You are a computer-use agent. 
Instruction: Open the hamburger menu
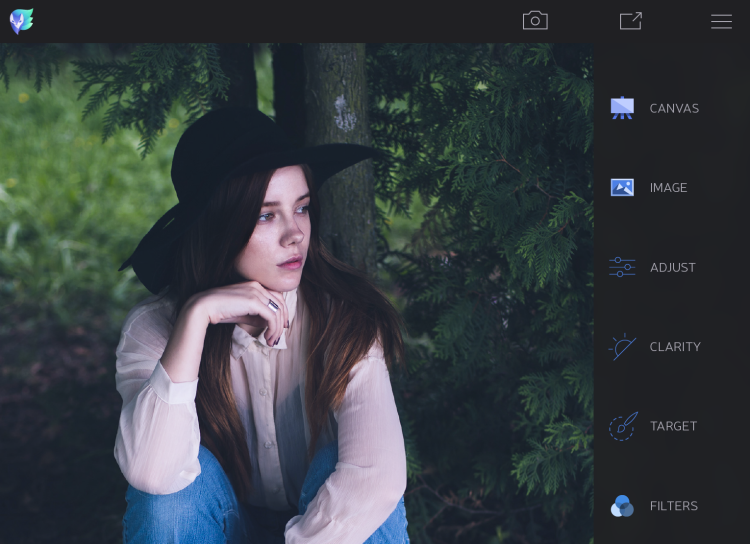721,22
